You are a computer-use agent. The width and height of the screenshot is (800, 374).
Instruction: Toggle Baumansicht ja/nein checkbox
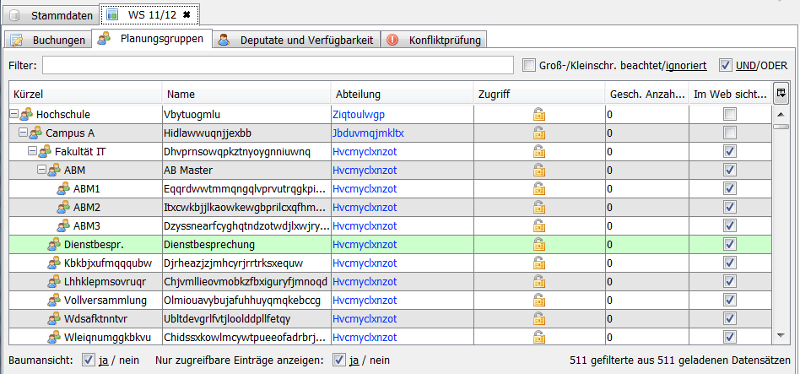(x=88, y=360)
